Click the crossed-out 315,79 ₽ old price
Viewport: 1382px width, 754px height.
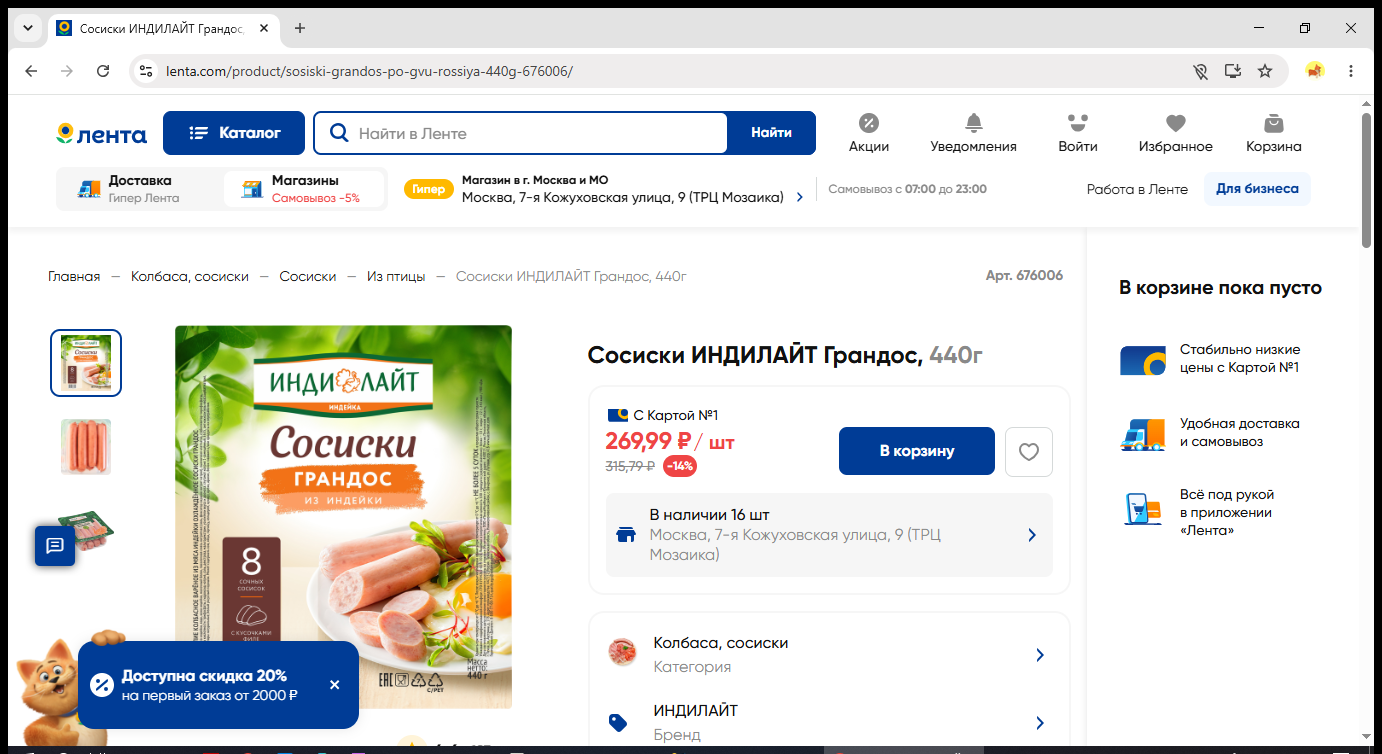point(630,466)
